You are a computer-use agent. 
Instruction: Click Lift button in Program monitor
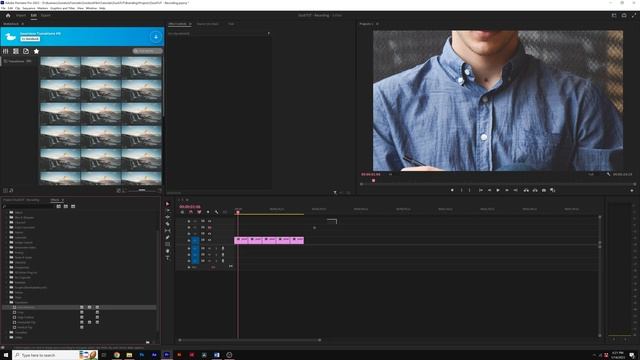(526, 190)
